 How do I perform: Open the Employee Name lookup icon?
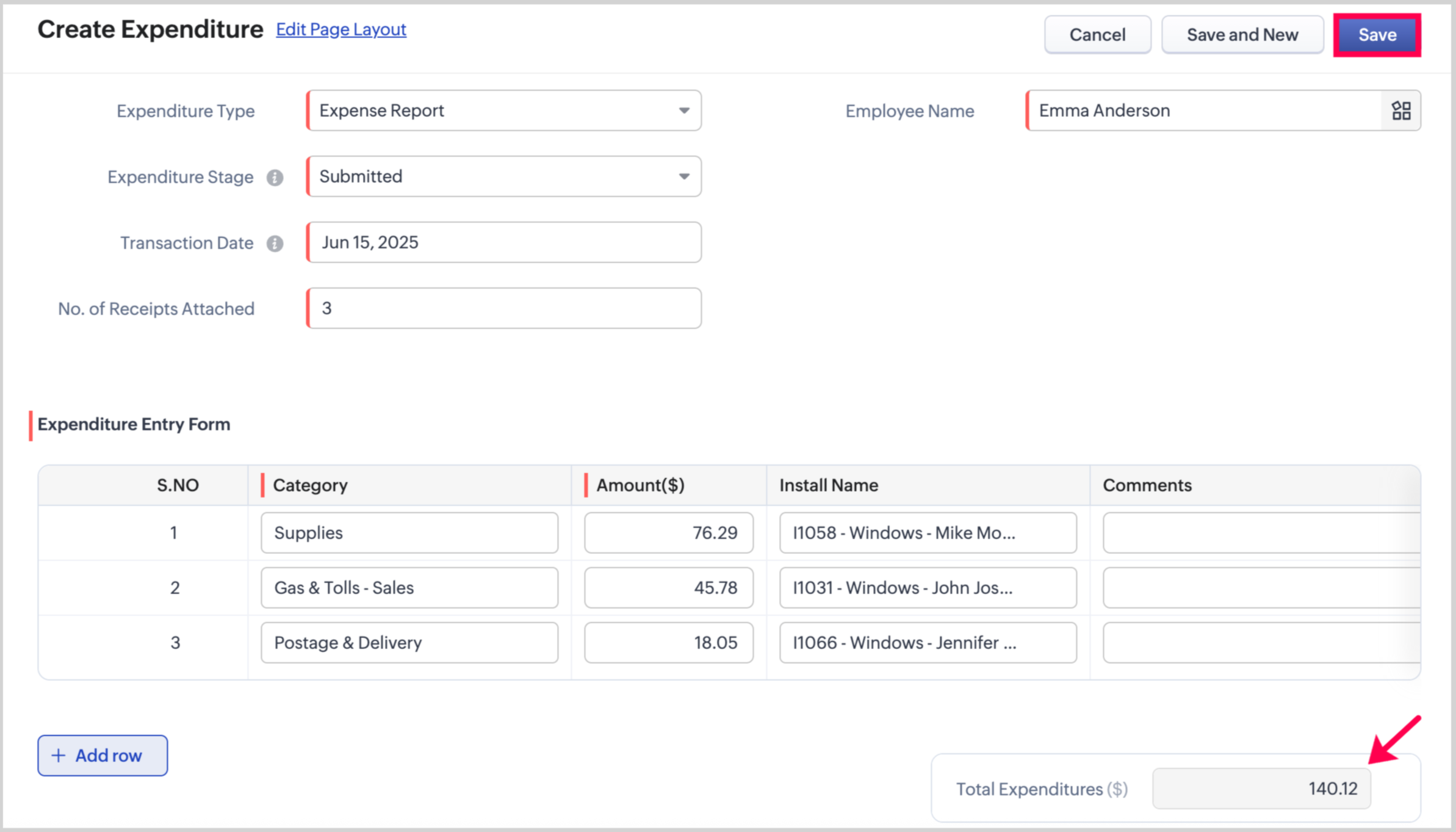(1400, 110)
